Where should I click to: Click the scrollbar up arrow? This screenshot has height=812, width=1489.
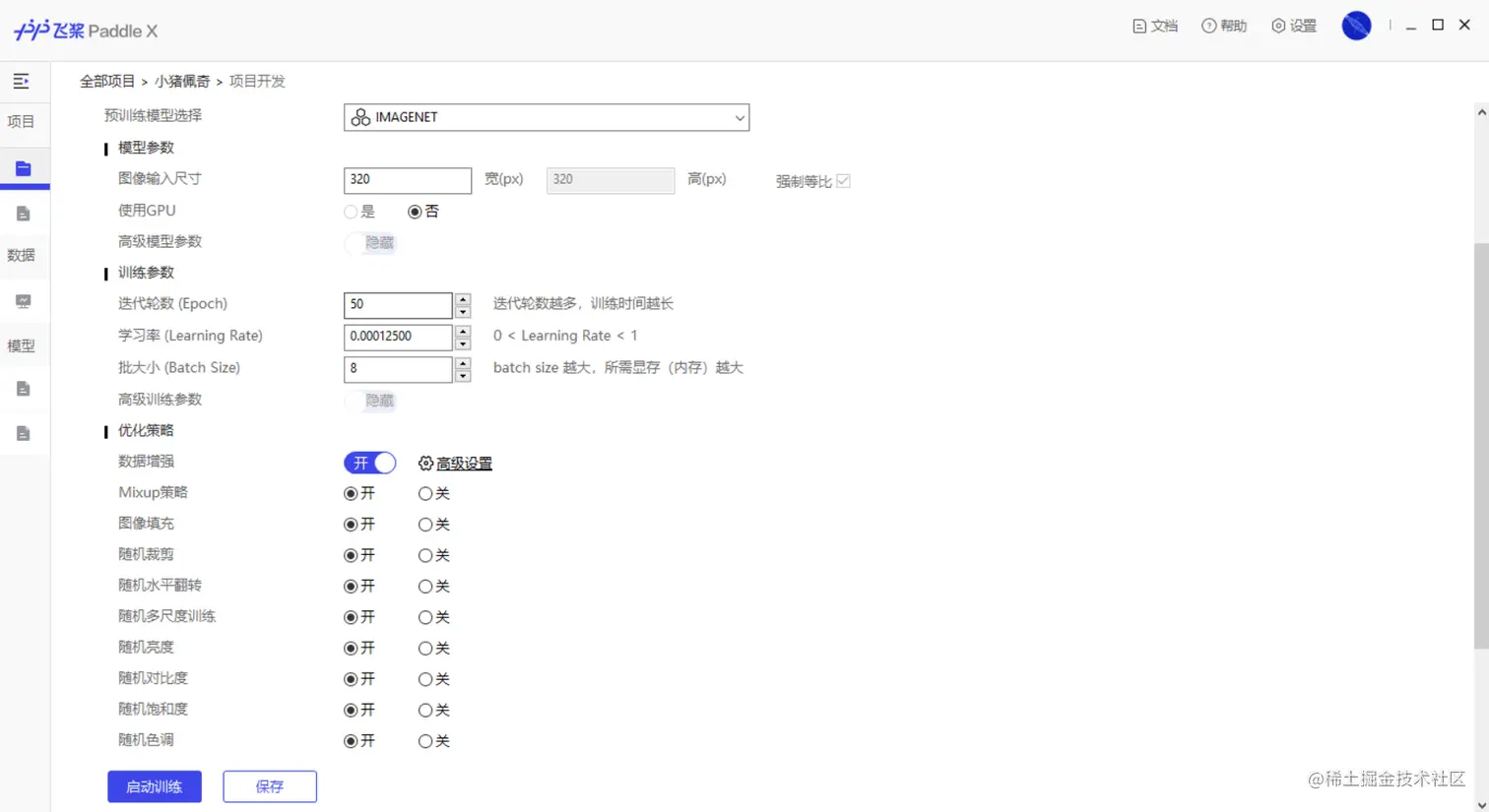click(x=1481, y=113)
